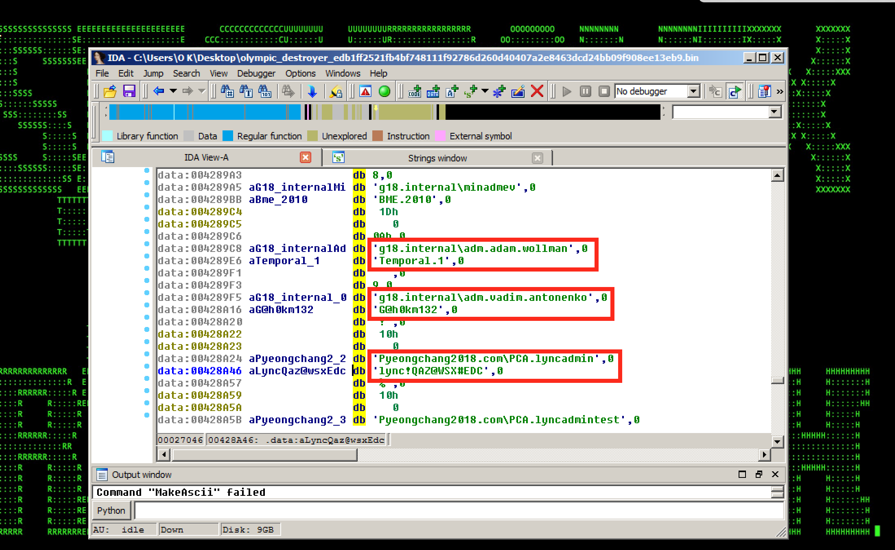The height and width of the screenshot is (550, 895).
Task: Switch to the Strings window tab
Action: pyautogui.click(x=437, y=158)
